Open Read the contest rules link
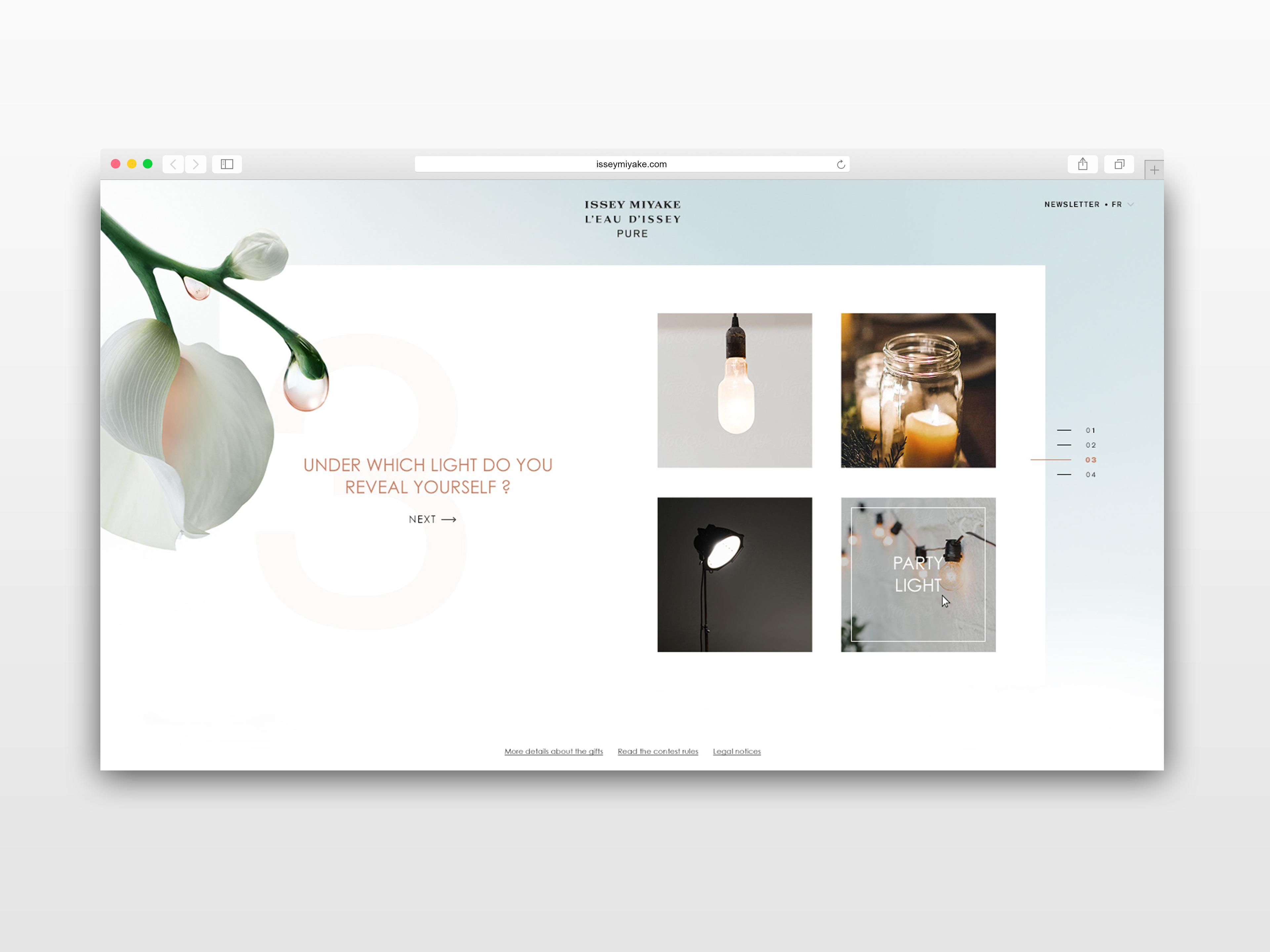This screenshot has height=952, width=1270. (x=657, y=751)
